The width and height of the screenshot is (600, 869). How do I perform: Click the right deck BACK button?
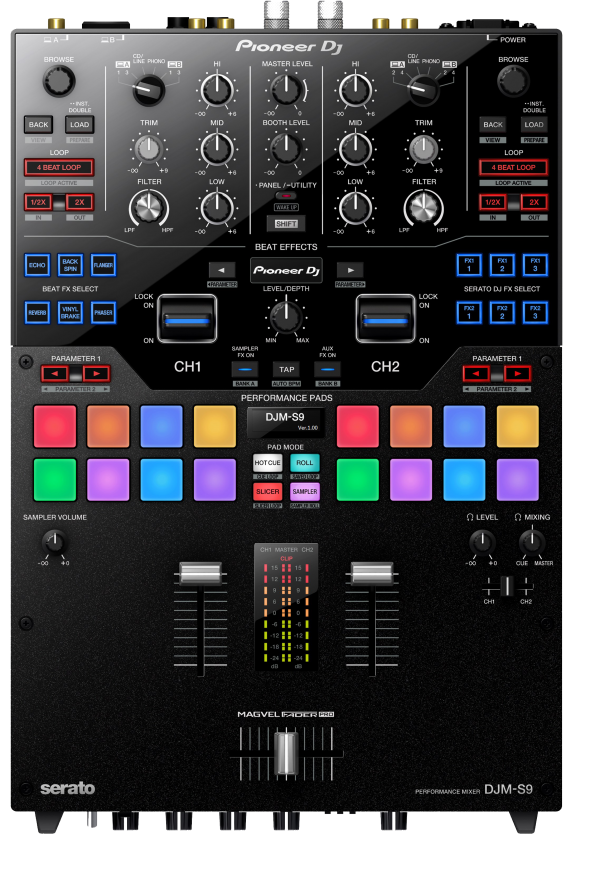click(x=493, y=125)
